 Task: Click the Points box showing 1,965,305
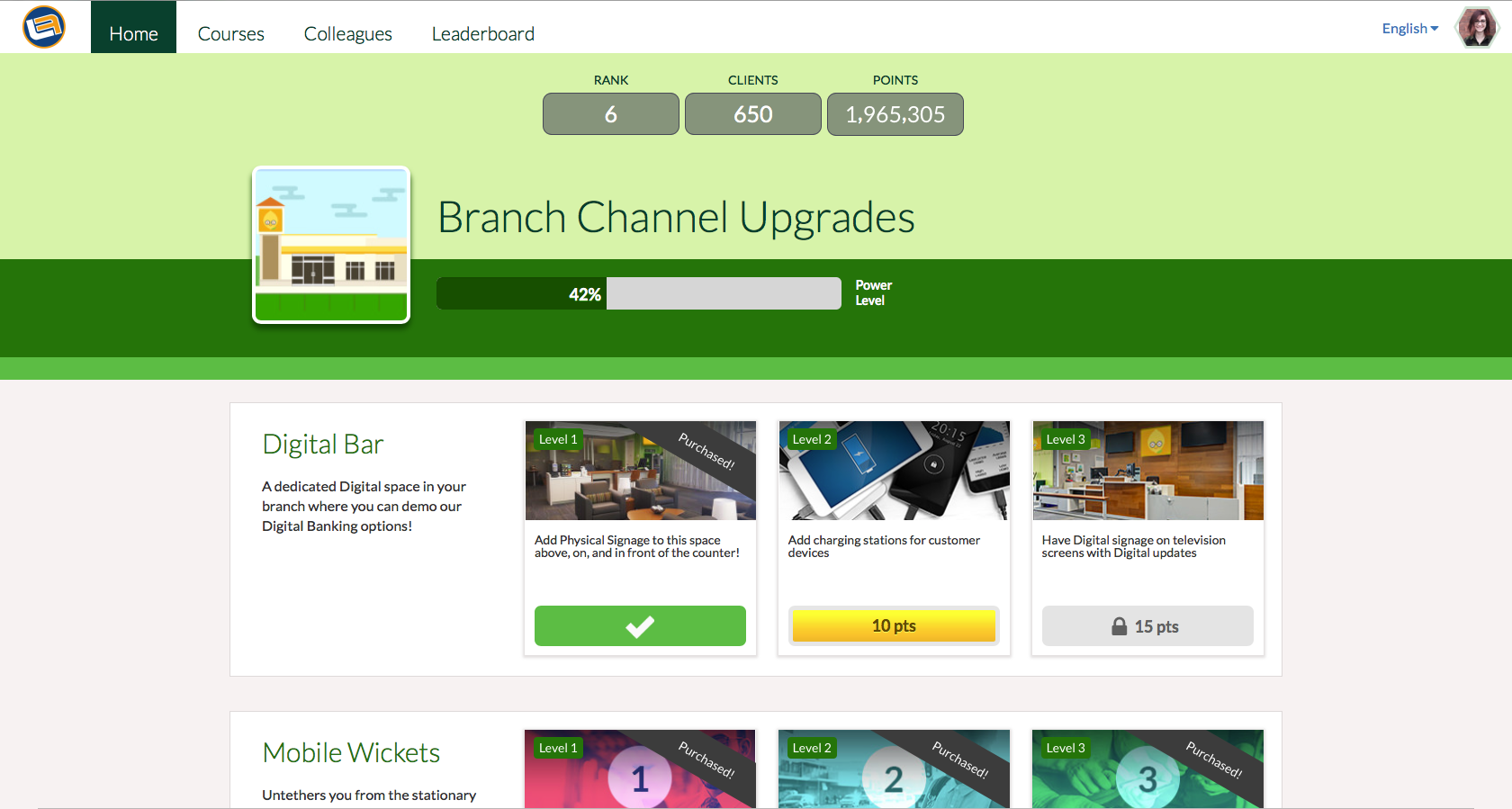pos(895,114)
